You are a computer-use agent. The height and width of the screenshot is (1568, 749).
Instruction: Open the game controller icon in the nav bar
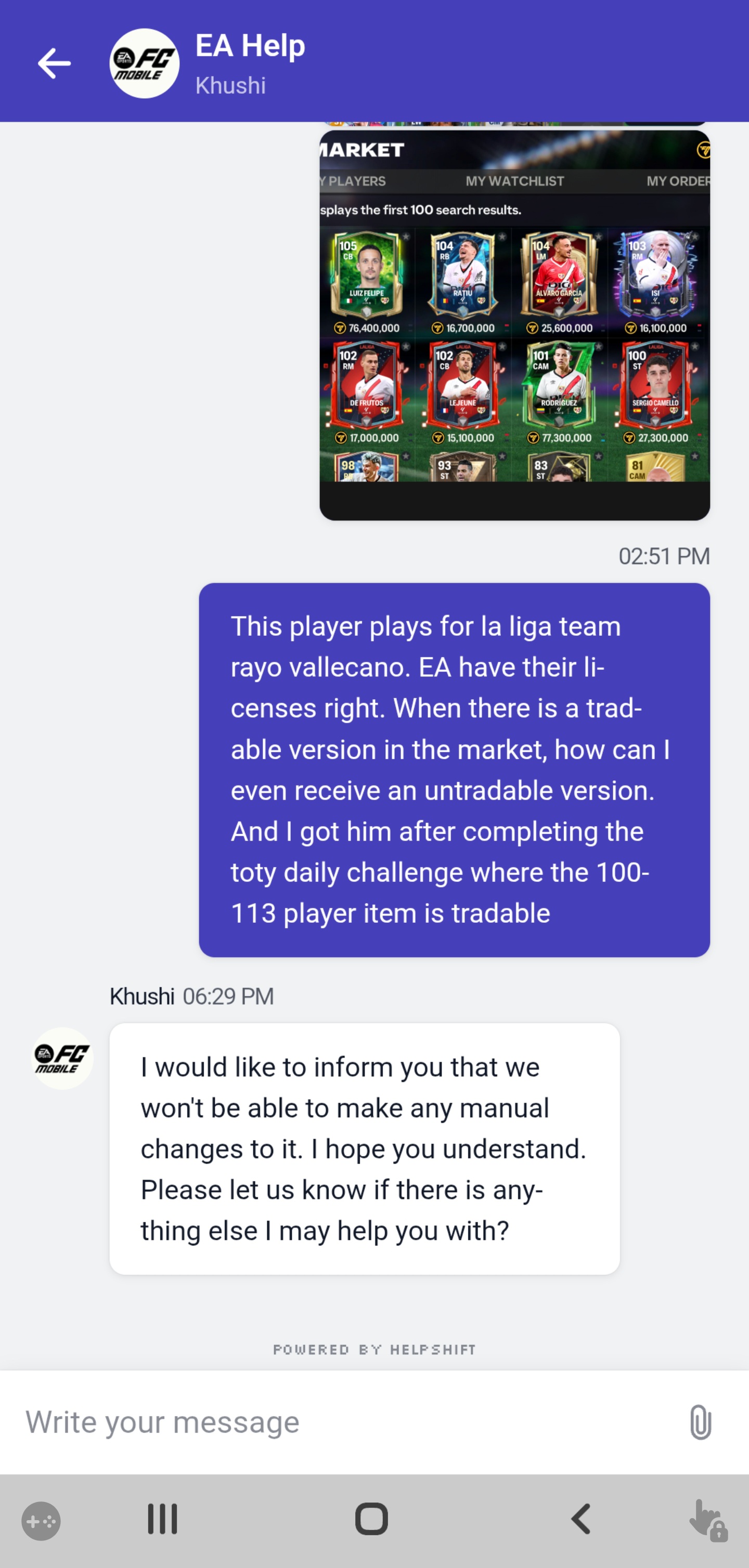coord(41,1521)
